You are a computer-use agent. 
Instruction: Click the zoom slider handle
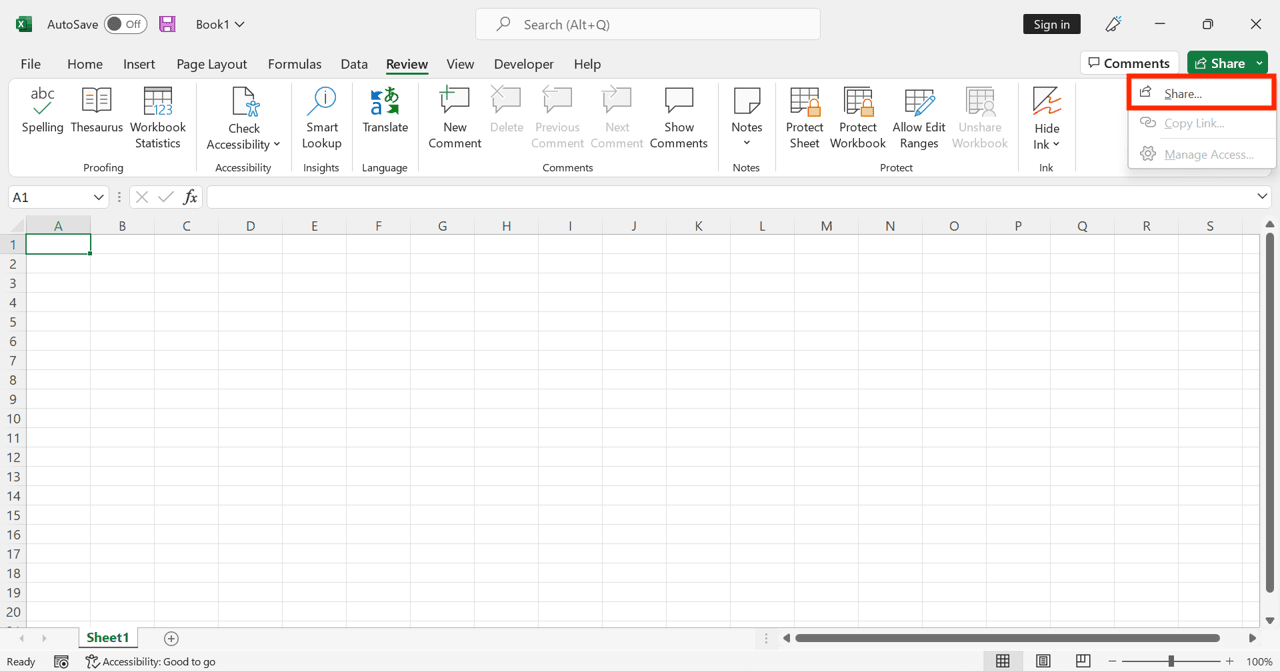tap(1171, 661)
